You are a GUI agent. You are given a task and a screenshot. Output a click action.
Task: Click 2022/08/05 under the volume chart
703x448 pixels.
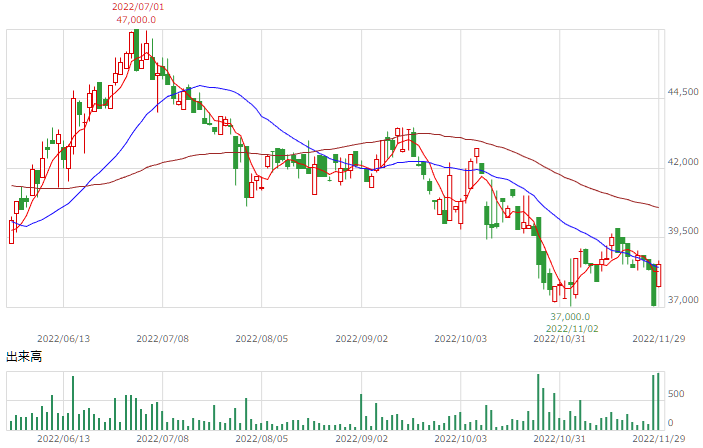pyautogui.click(x=261, y=439)
